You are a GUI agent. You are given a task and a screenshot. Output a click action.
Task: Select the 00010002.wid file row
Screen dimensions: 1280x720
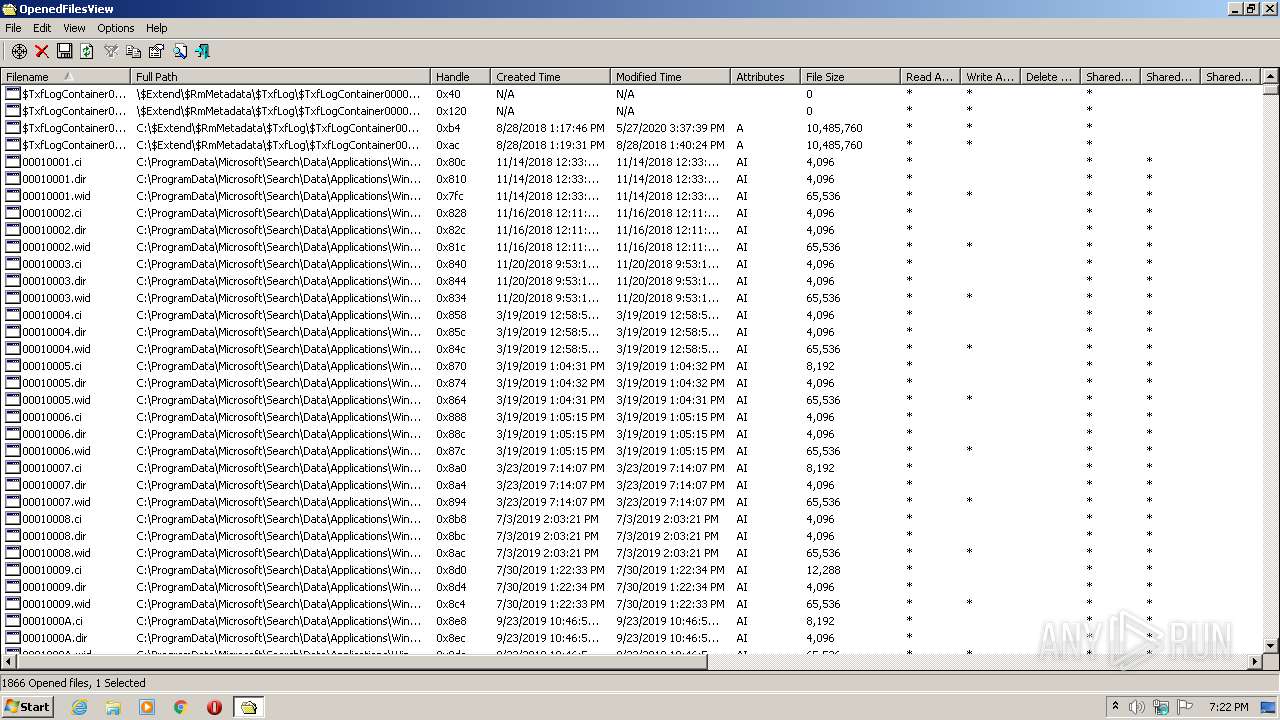631,247
